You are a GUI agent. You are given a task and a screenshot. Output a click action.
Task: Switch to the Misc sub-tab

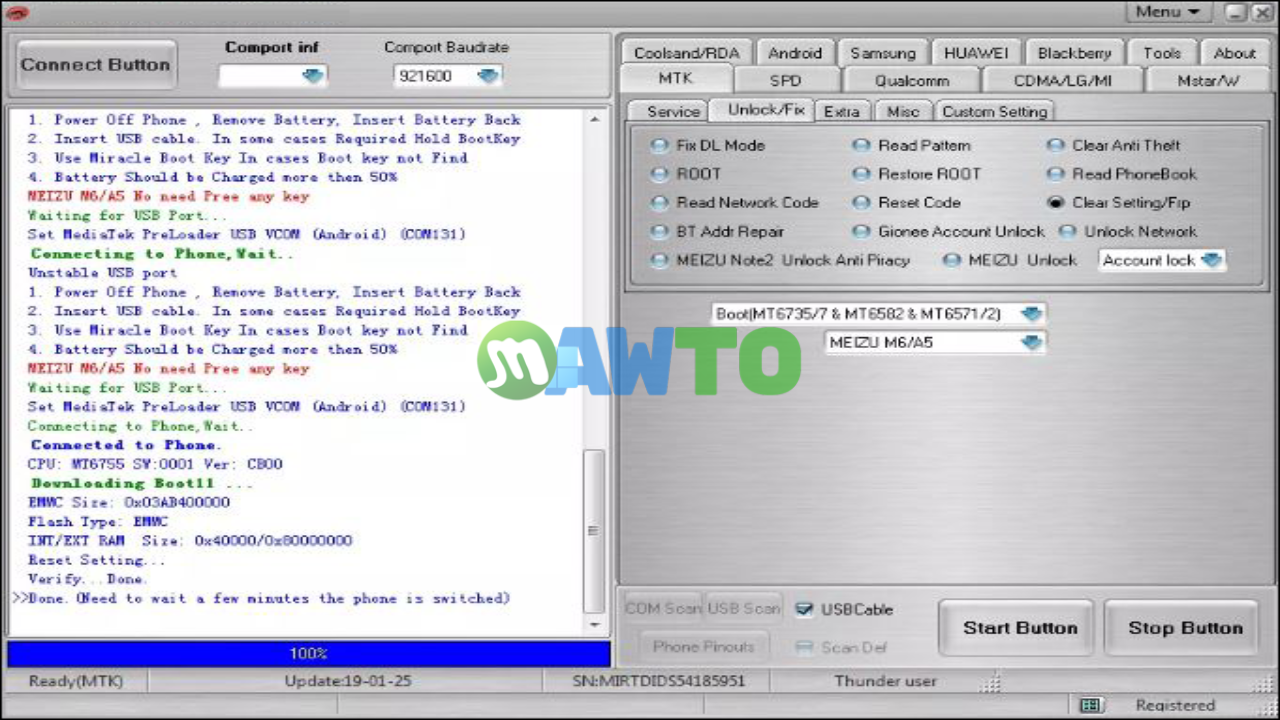903,112
